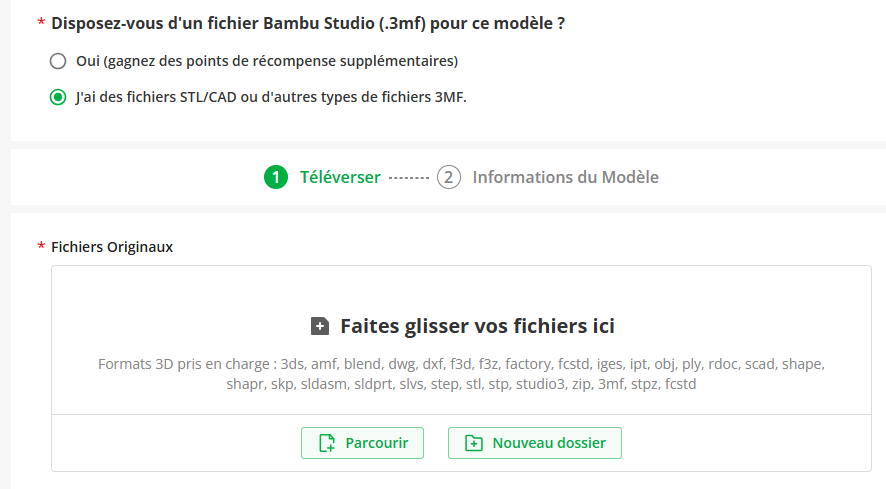Create a folder via Nouveau dossier text
Image resolution: width=886 pixels, height=489 pixels.
pos(549,443)
